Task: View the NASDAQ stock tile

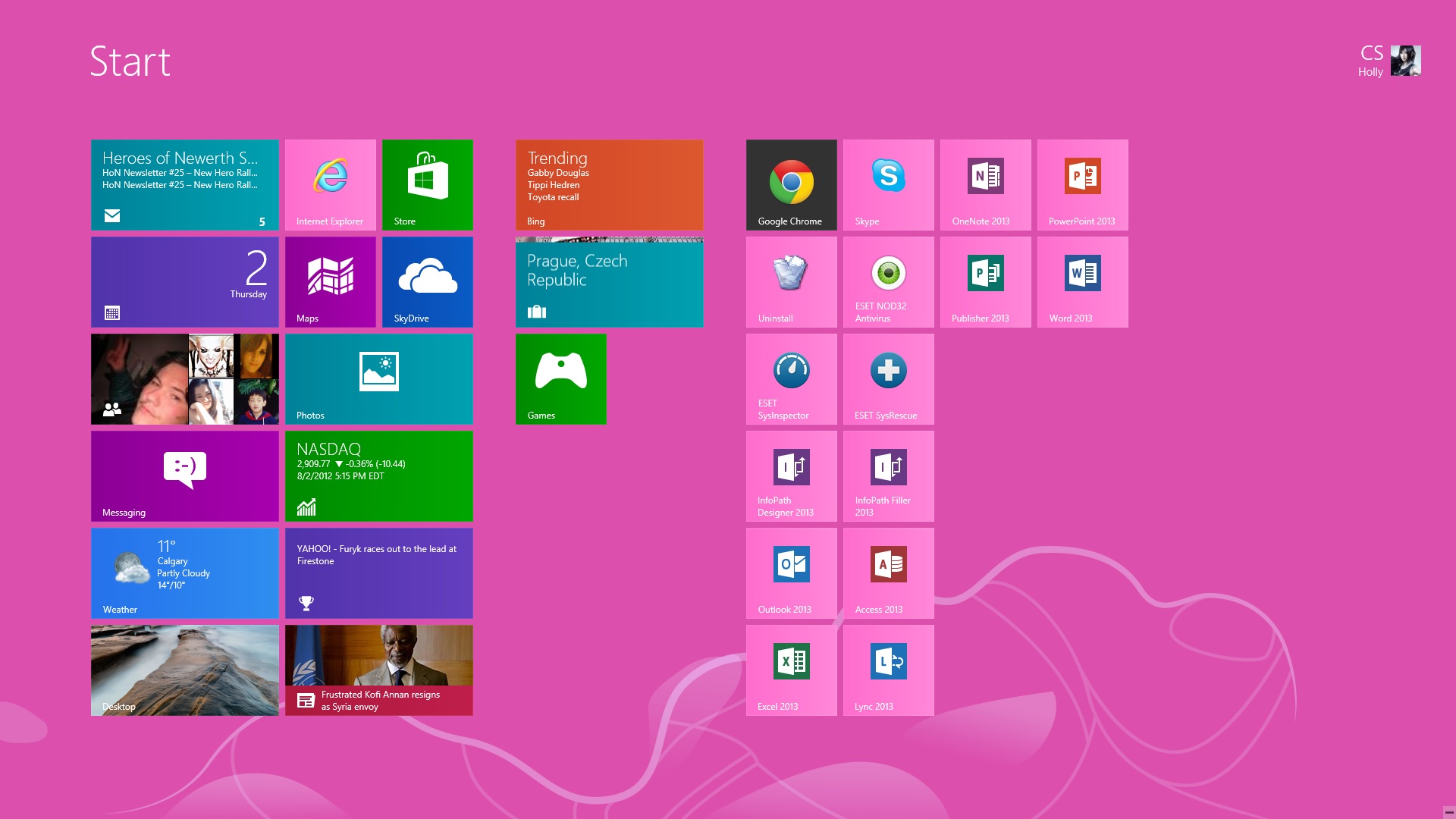Action: 378,475
